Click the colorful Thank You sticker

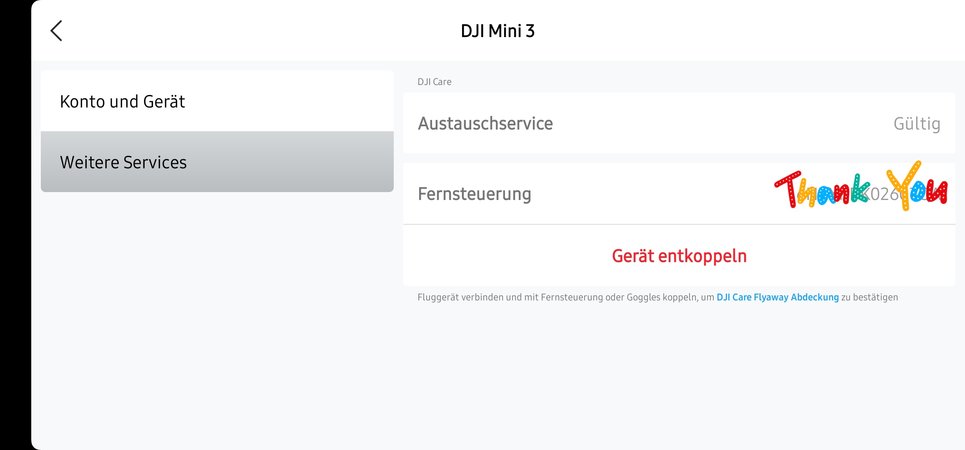[x=861, y=185]
